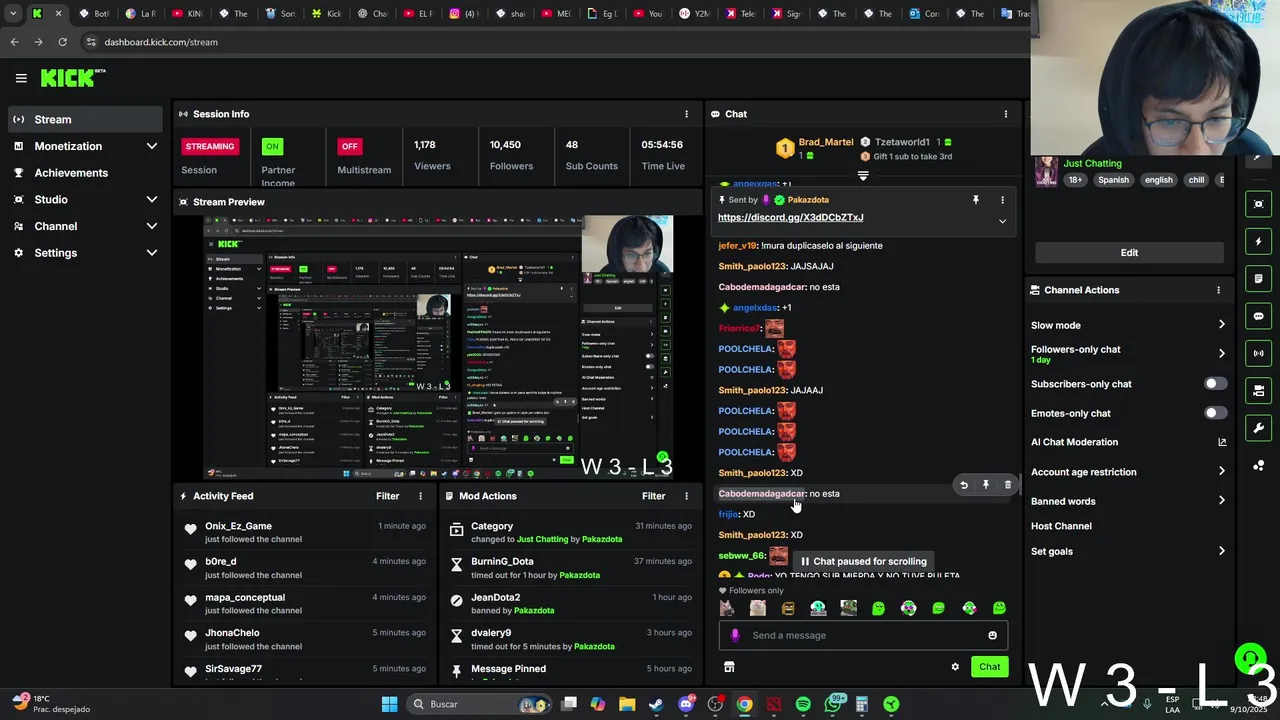Open the broadcast signal icon in the right rail
1280x720 pixels.
click(x=1258, y=353)
